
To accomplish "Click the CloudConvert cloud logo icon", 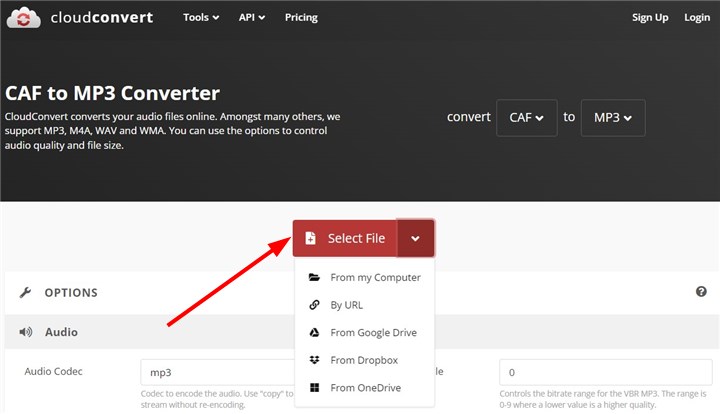I will [x=23, y=17].
